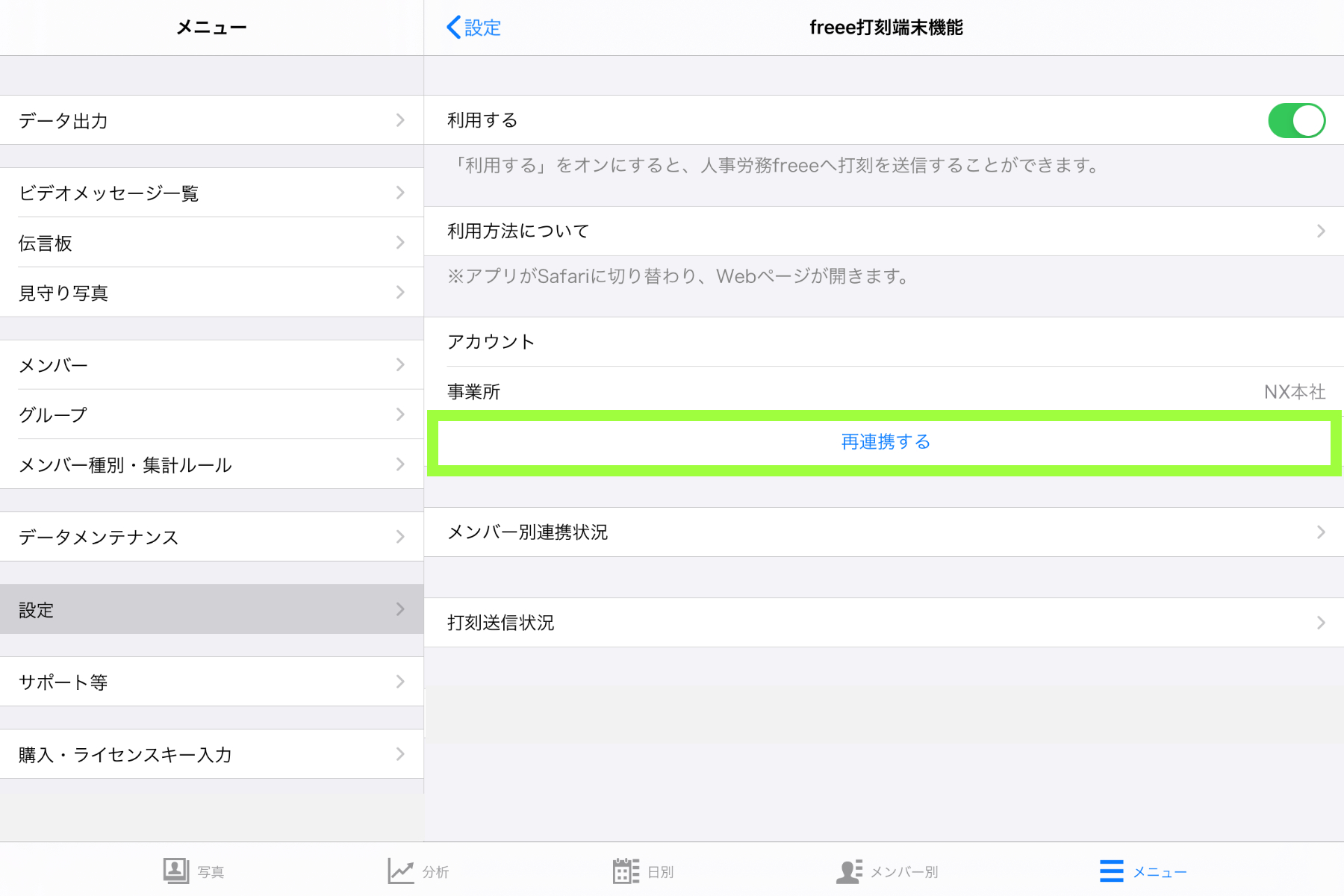The image size is (1344, 896).
Task: Open メンバー別連携状況 via its chevron
Action: (x=1320, y=532)
